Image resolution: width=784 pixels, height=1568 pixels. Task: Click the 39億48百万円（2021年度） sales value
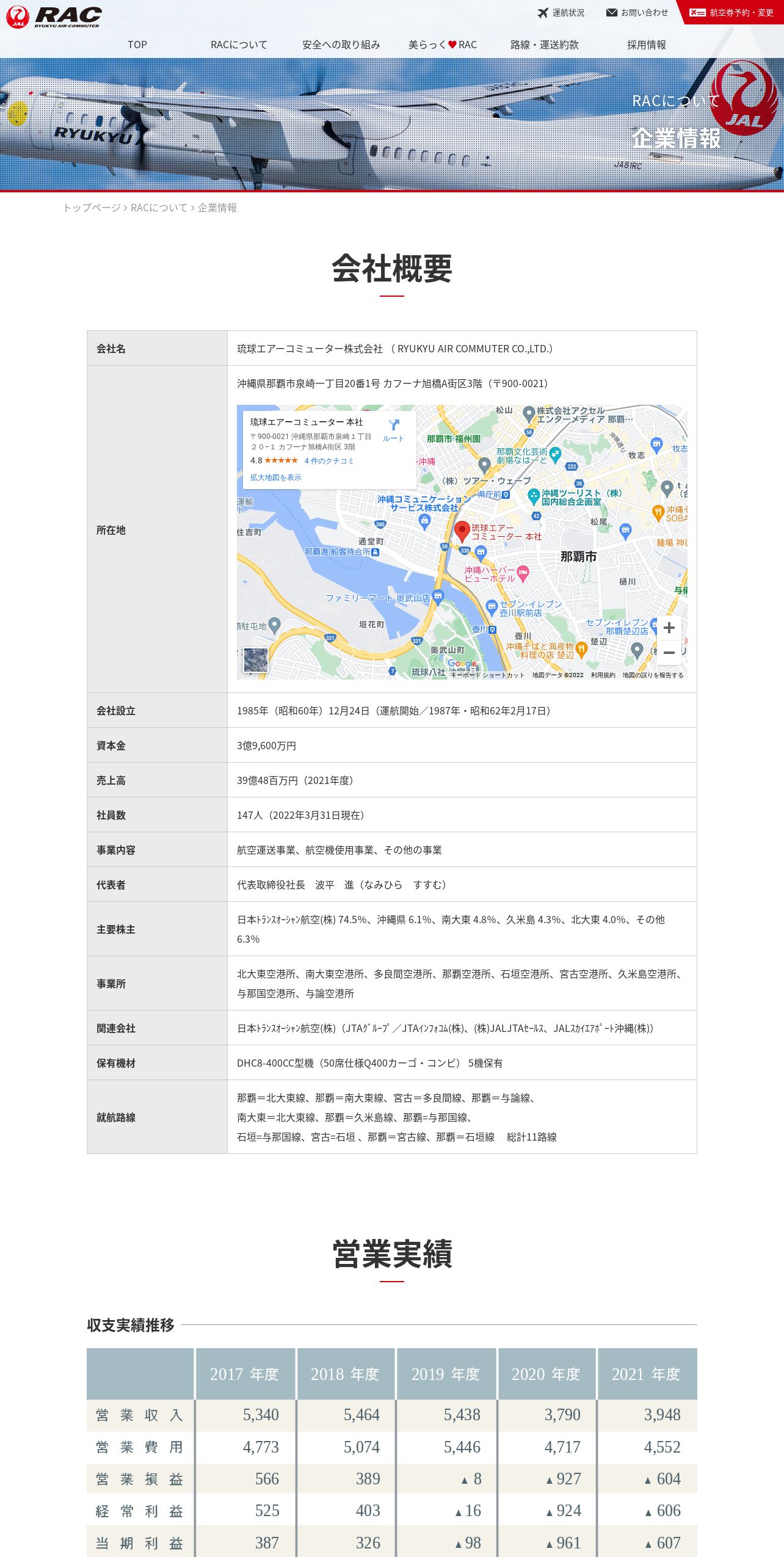[x=297, y=780]
